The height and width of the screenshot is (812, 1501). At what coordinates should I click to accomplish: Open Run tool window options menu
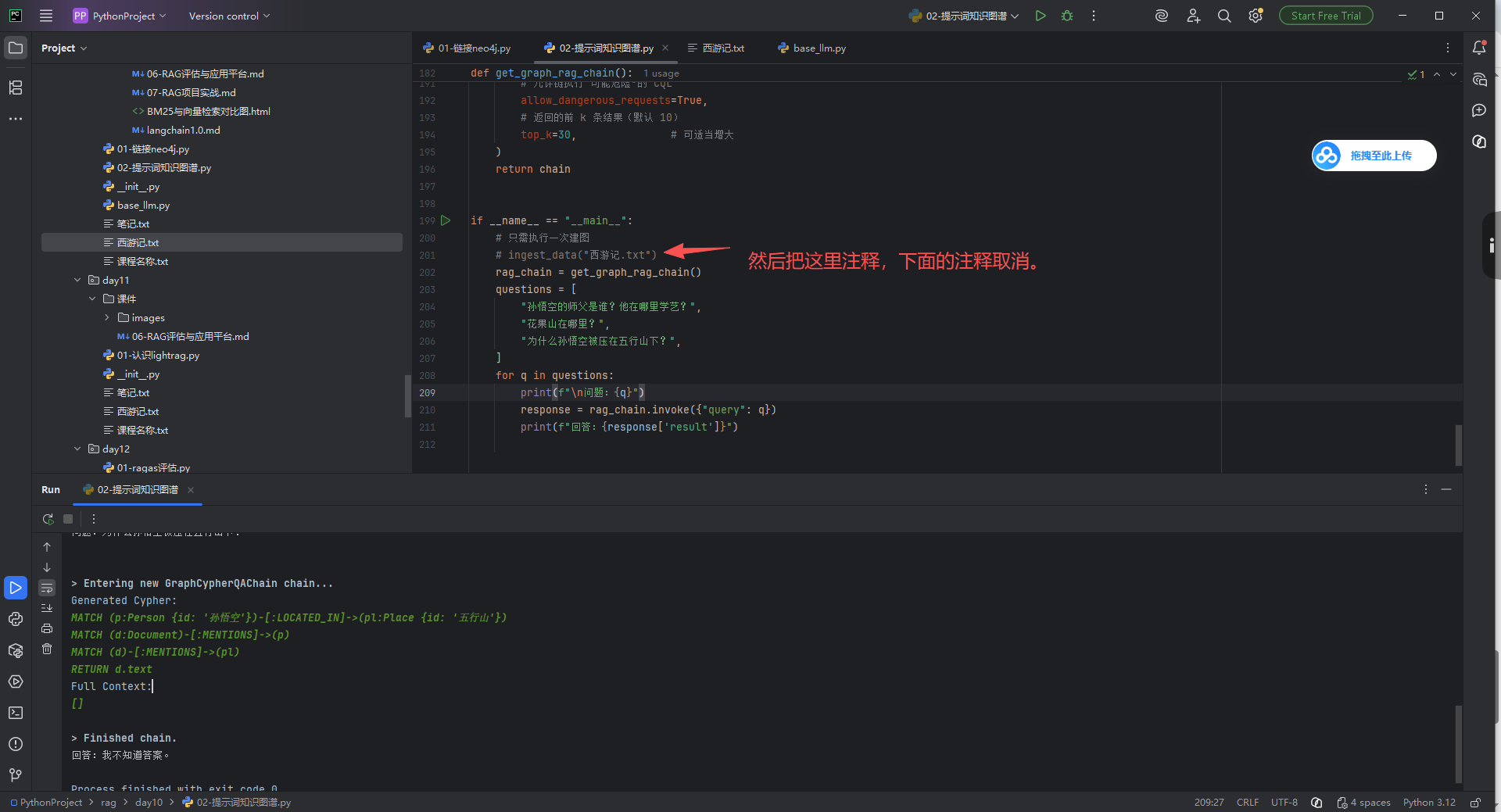[x=1426, y=489]
